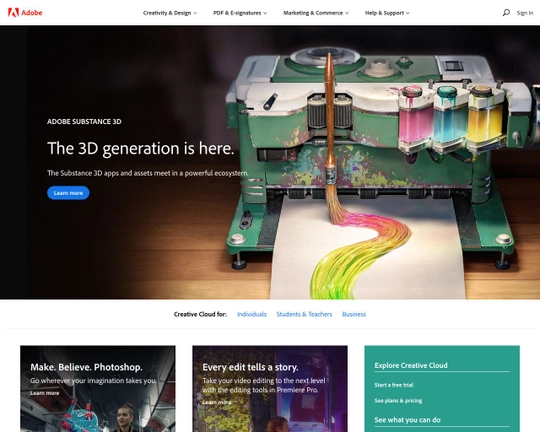Open See plans & pricing link
The height and width of the screenshot is (432, 540).
tap(398, 401)
